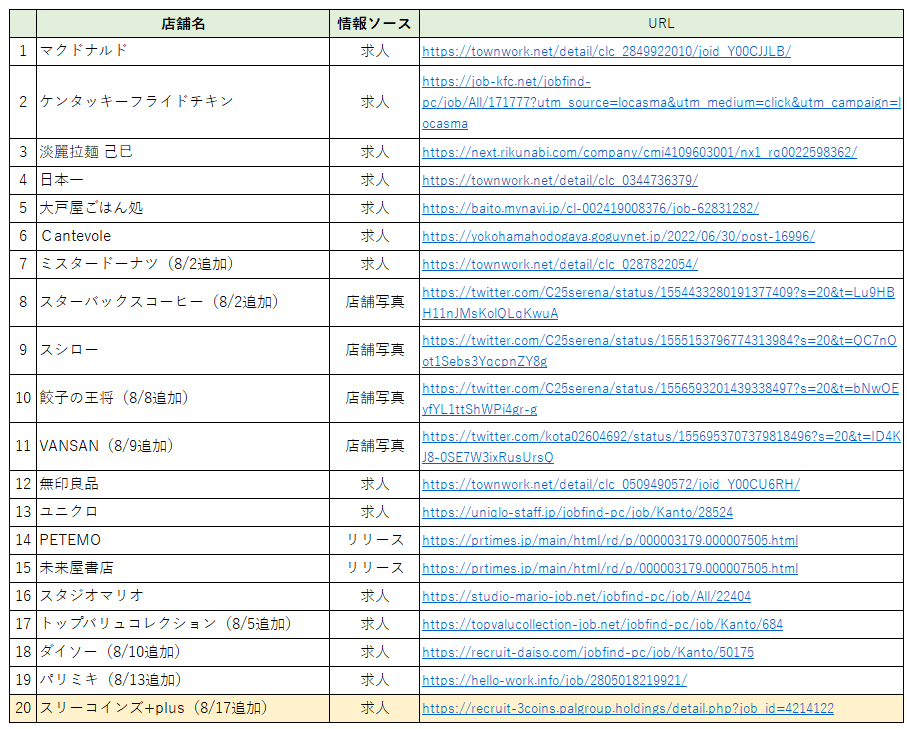
Task: Select the 無印良品 store cell
Action: 183,484
